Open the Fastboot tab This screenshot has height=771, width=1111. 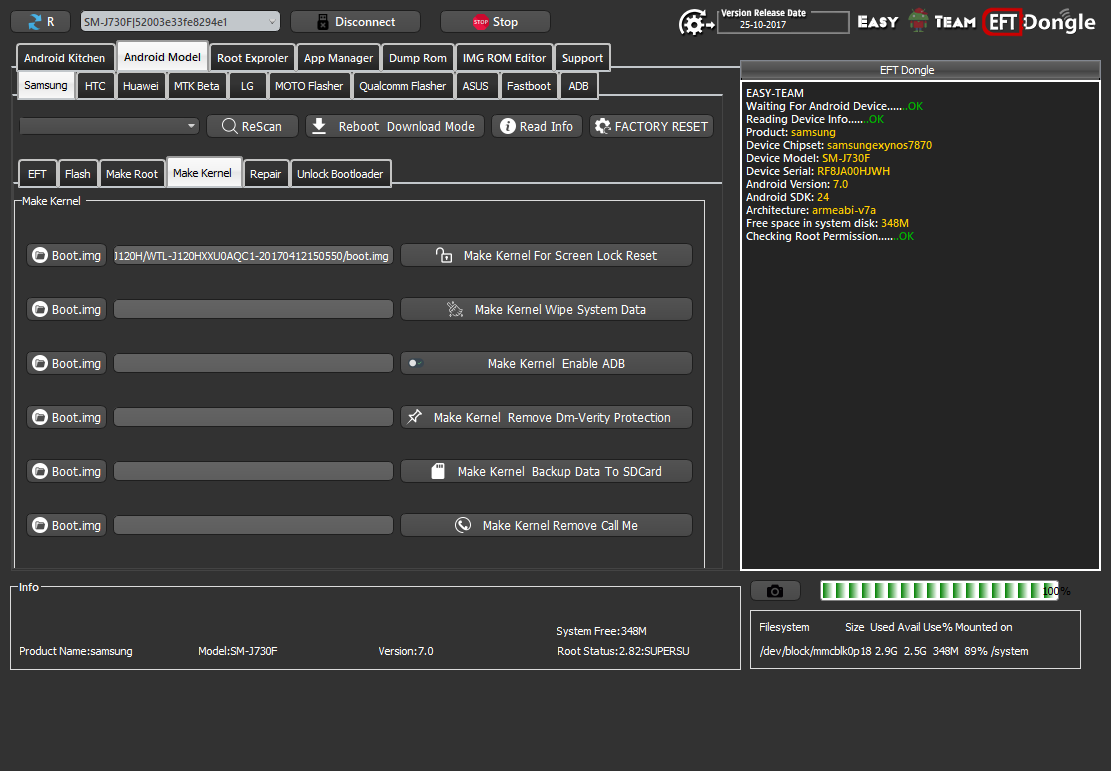(529, 86)
